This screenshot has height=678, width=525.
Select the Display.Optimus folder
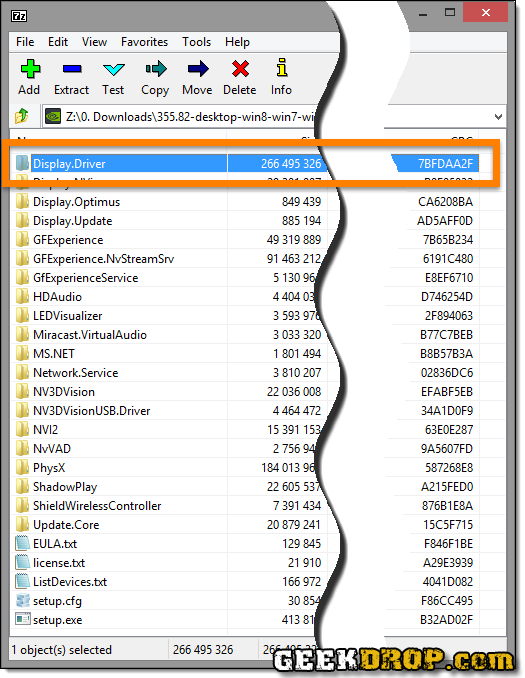point(77,201)
